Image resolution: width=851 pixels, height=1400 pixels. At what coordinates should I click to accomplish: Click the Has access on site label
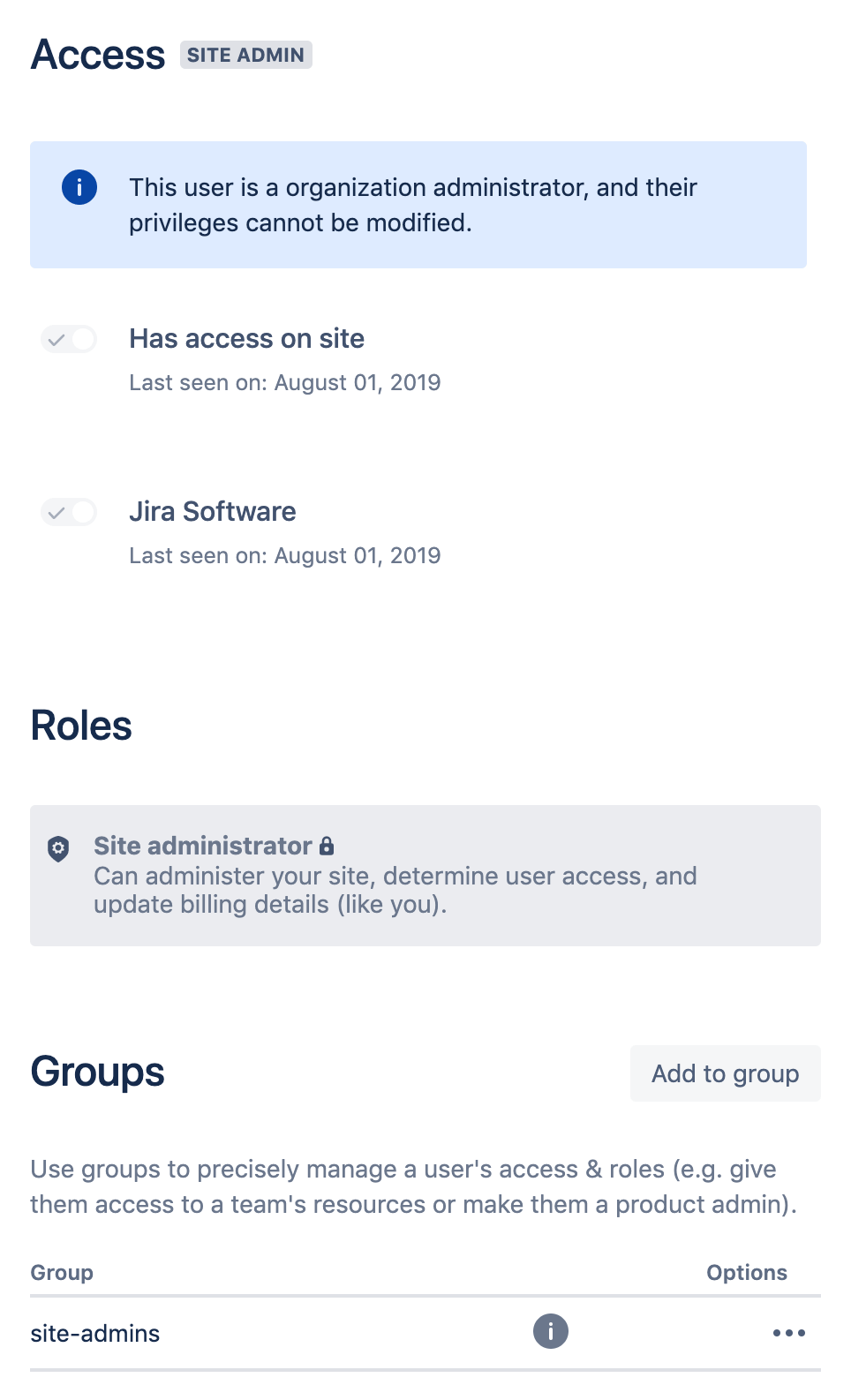tap(247, 339)
